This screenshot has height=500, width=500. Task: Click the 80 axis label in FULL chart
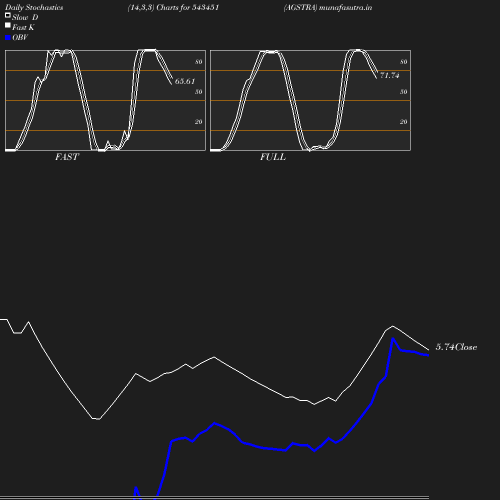click(x=404, y=62)
